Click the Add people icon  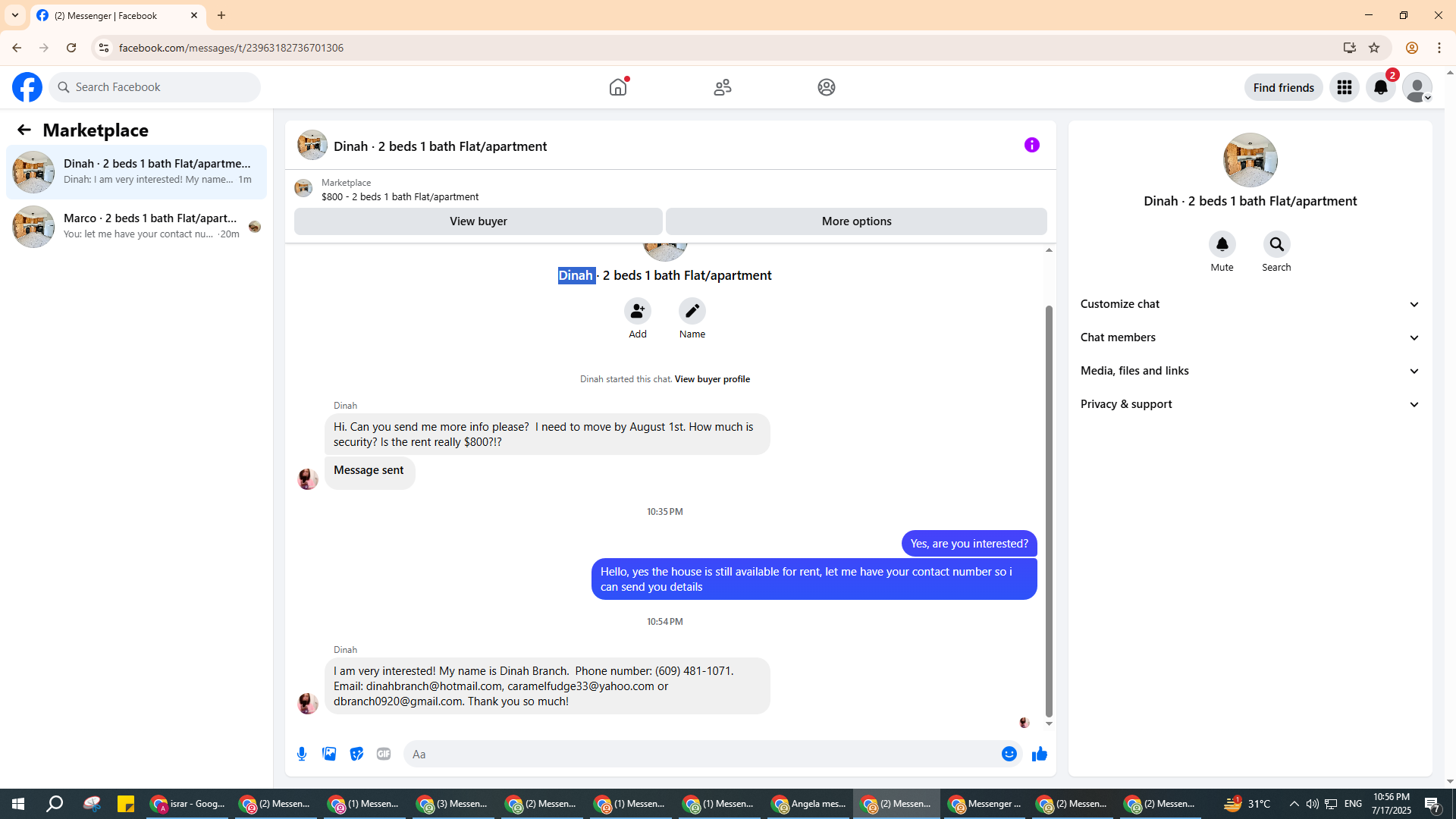coord(637,311)
